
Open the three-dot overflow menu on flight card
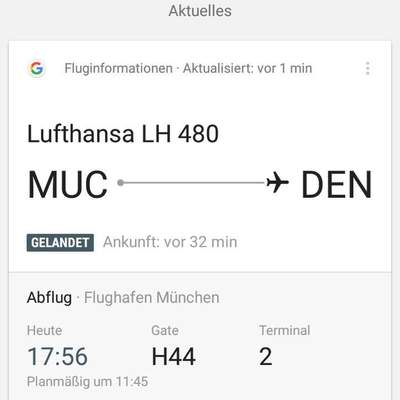(368, 68)
